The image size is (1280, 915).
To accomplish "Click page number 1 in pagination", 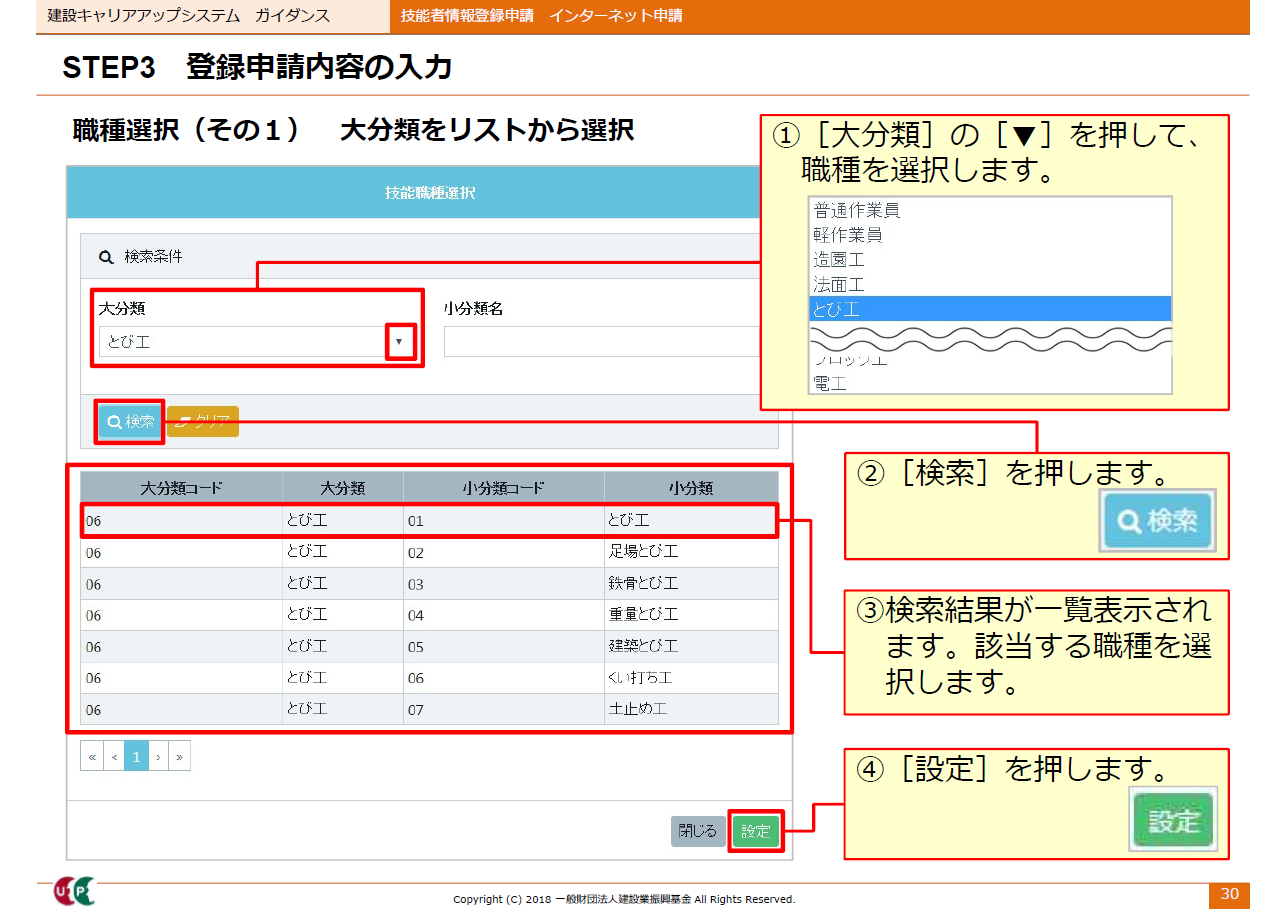I will 136,757.
